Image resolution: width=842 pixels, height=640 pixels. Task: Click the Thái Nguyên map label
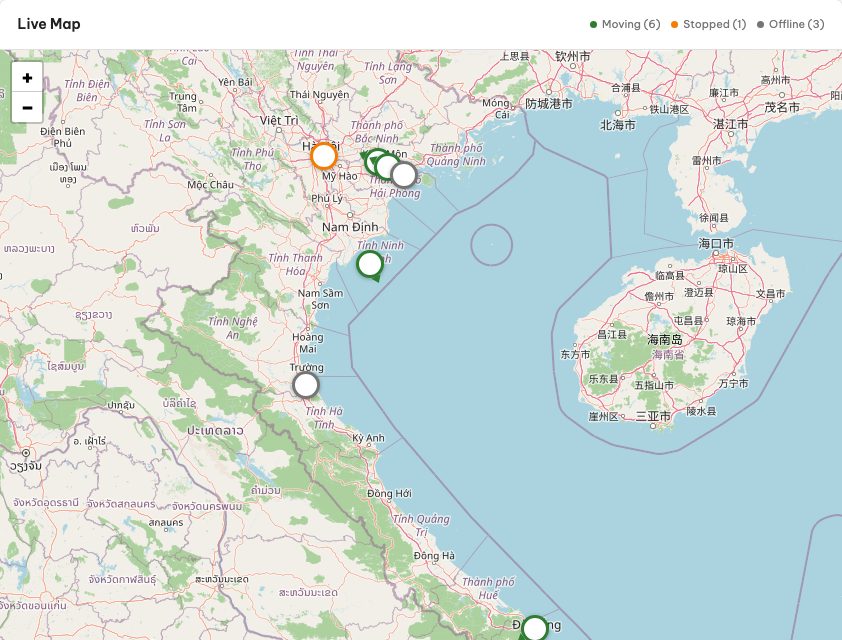(x=320, y=94)
